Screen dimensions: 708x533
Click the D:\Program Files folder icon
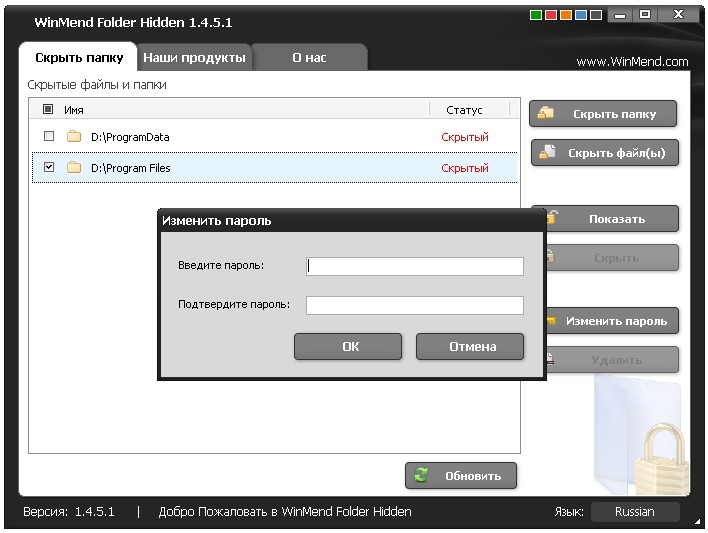pos(74,168)
